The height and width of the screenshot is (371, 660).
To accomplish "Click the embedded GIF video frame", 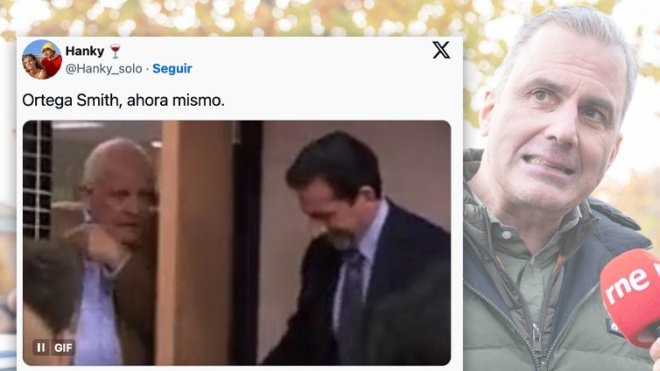I will 237,243.
